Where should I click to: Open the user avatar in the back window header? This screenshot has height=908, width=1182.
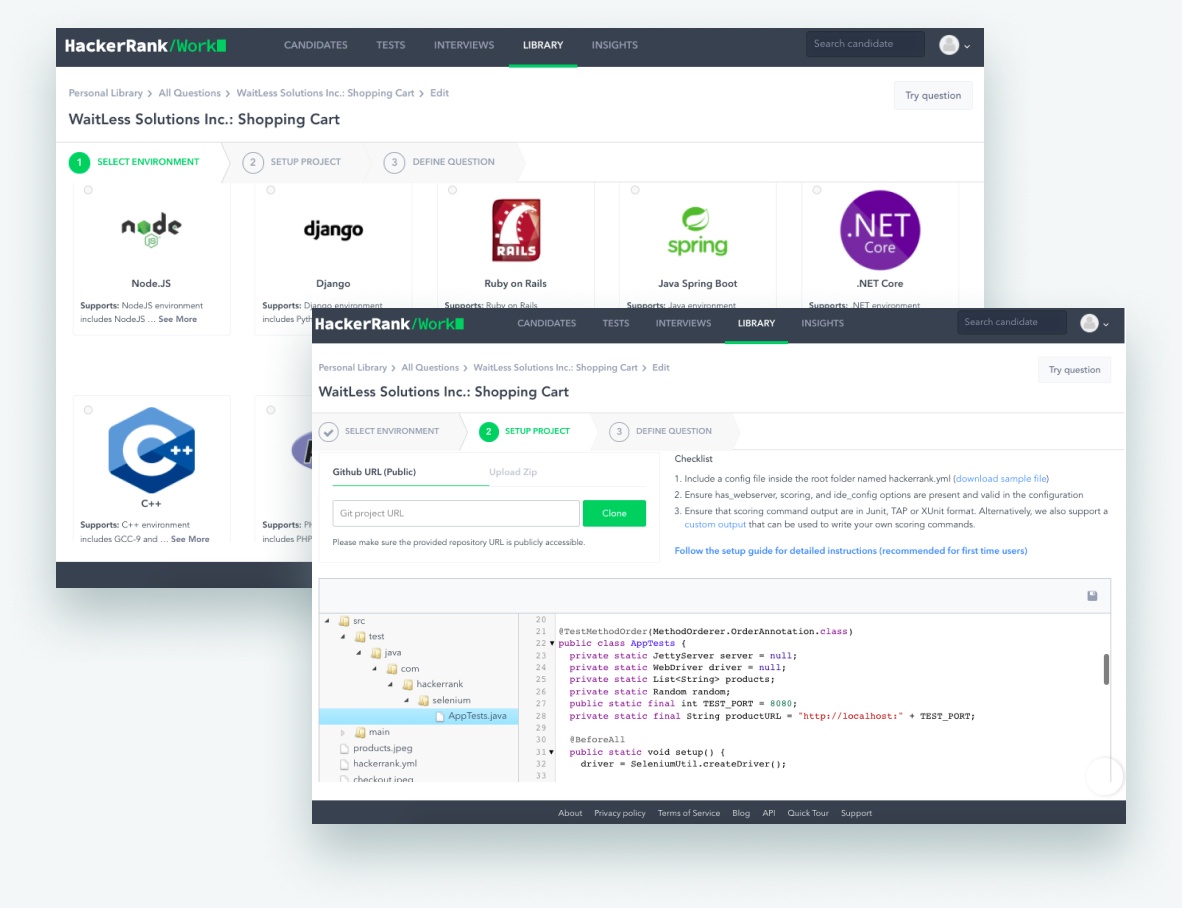[949, 45]
